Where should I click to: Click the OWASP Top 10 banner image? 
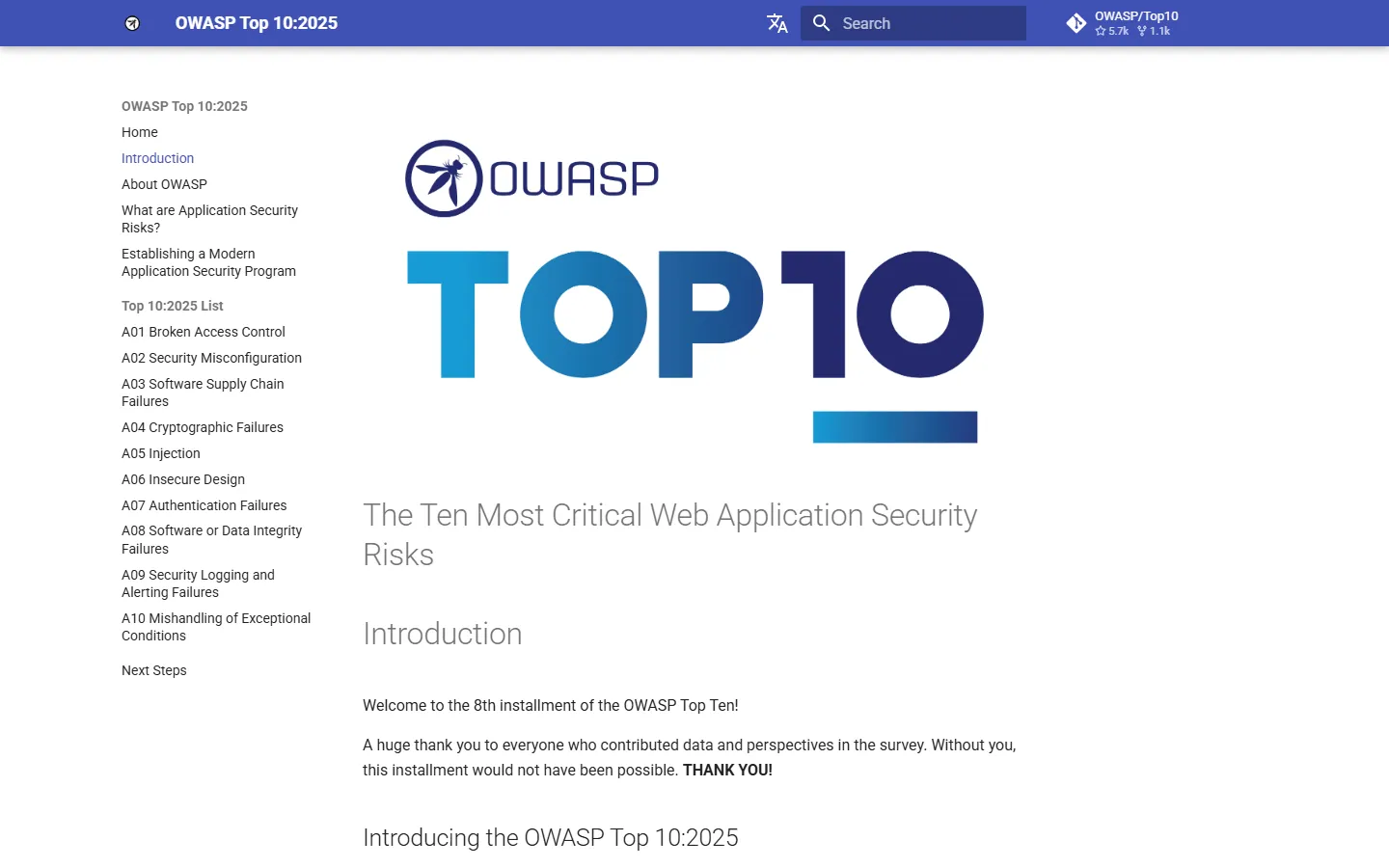(x=694, y=291)
